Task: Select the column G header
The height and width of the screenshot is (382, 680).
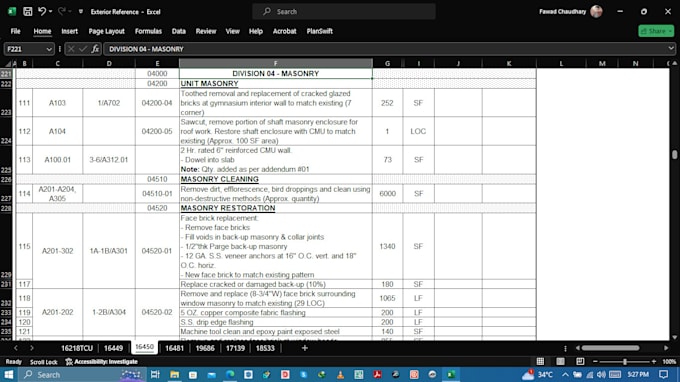Action: 387,63
